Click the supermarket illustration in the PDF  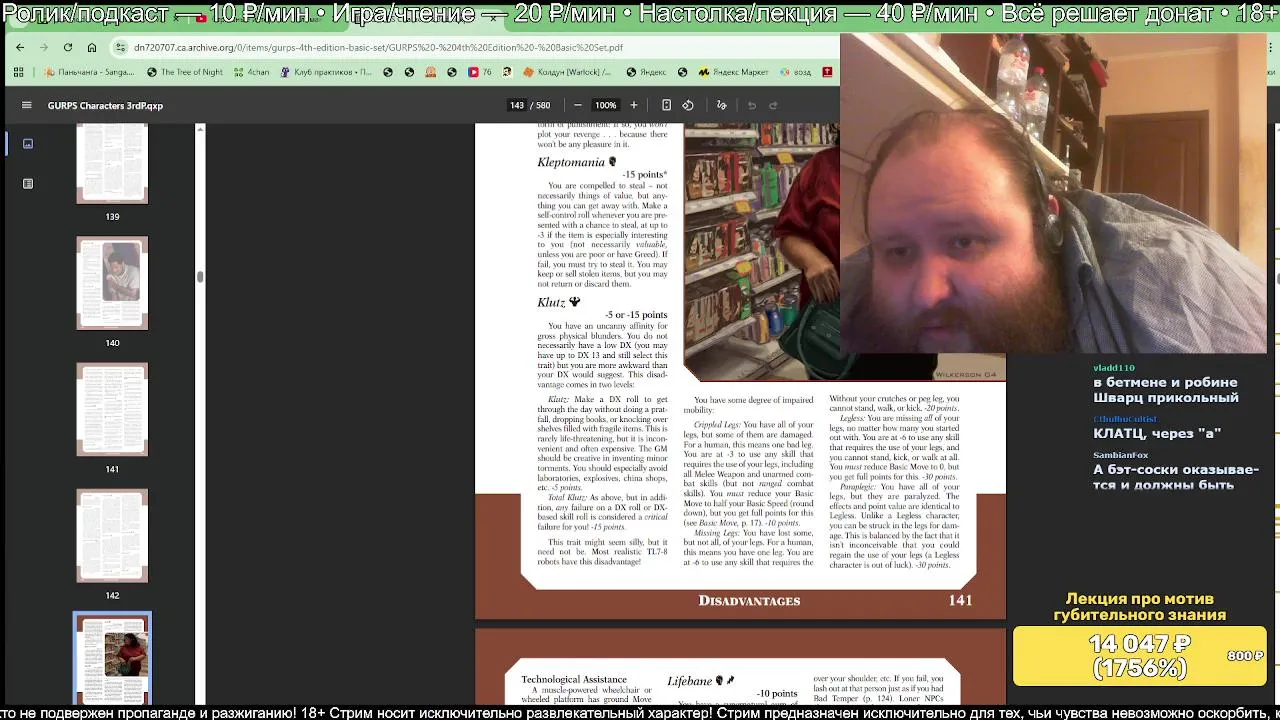coord(761,250)
